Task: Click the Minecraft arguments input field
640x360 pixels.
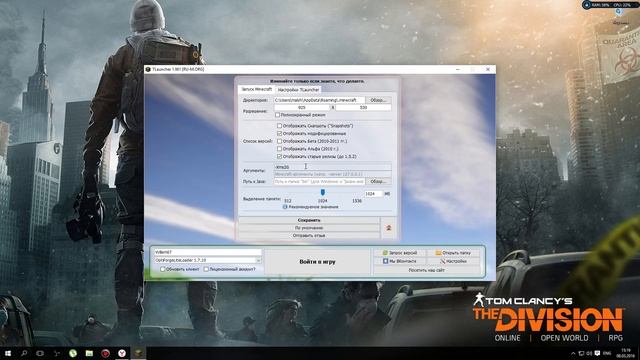Action: pos(332,174)
